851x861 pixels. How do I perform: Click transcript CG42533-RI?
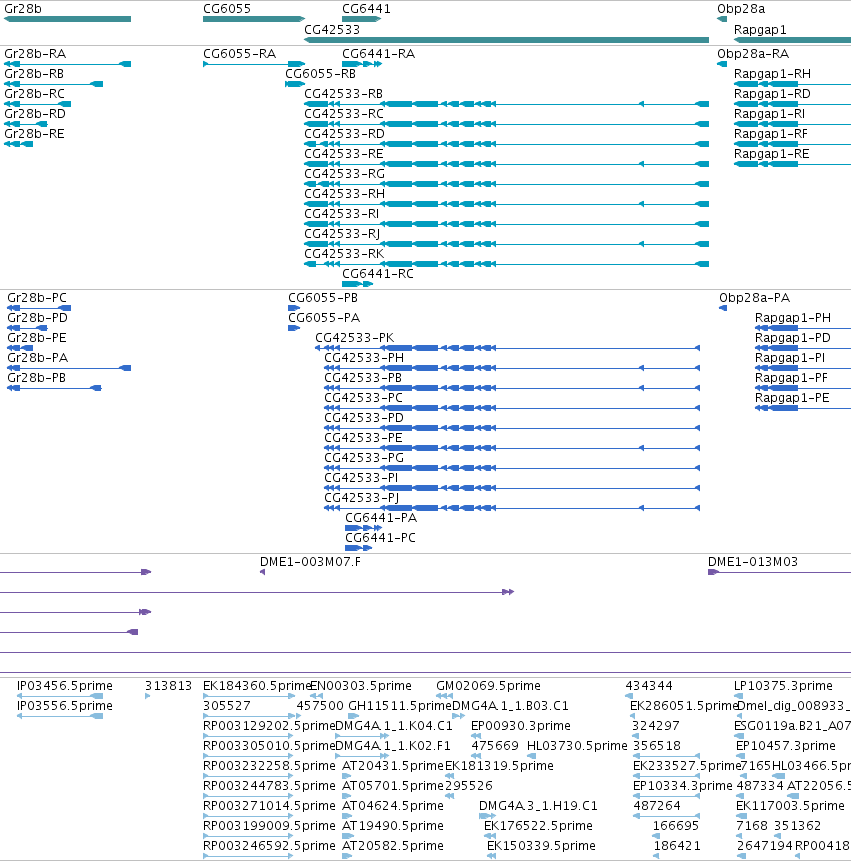tap(341, 214)
